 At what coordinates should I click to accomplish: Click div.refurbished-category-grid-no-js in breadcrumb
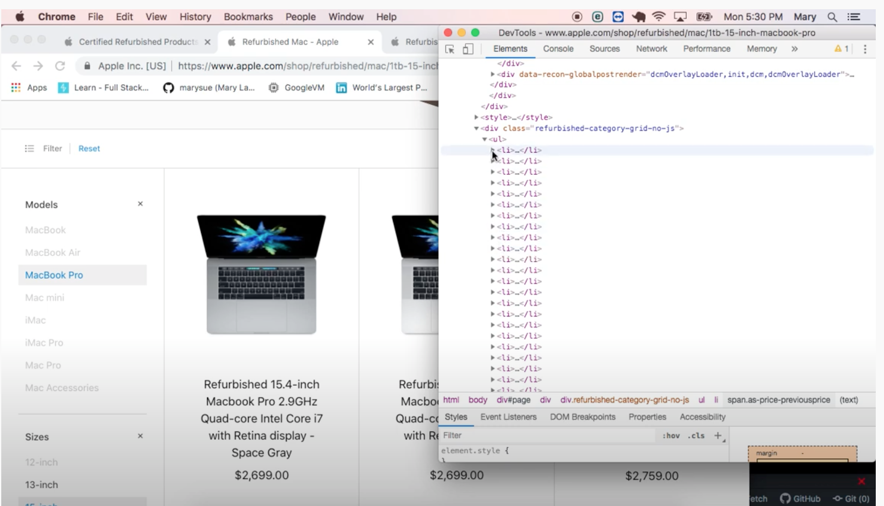pyautogui.click(x=625, y=400)
